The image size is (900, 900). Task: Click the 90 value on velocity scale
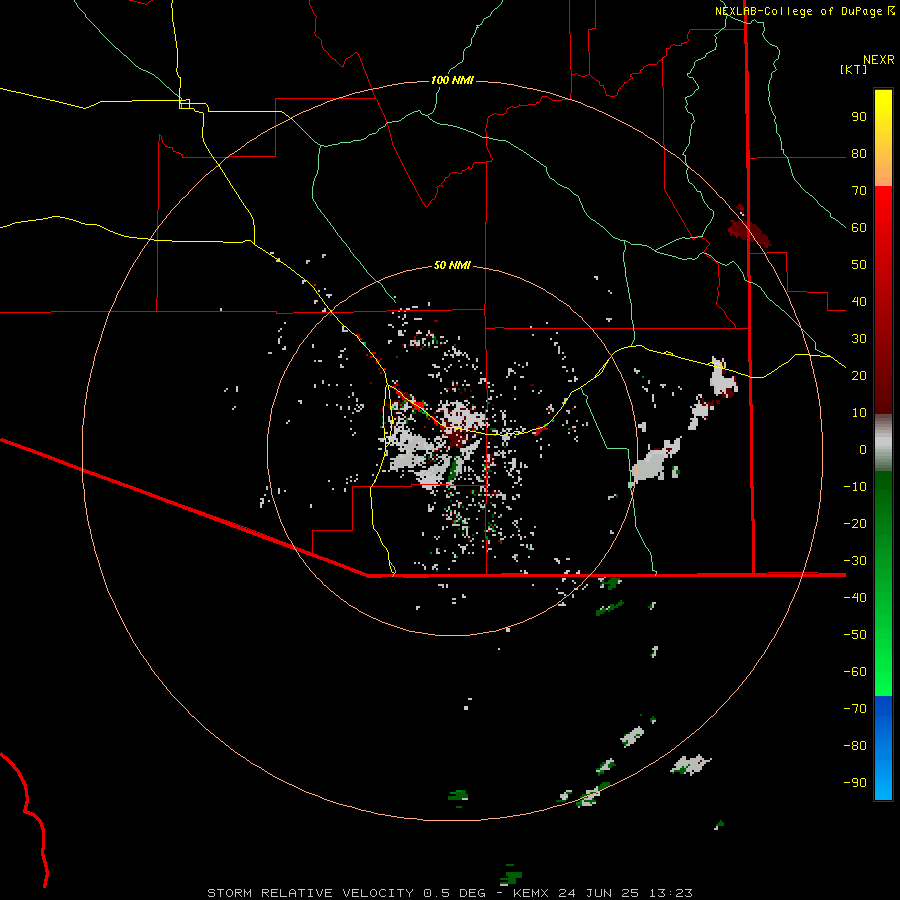[x=859, y=117]
